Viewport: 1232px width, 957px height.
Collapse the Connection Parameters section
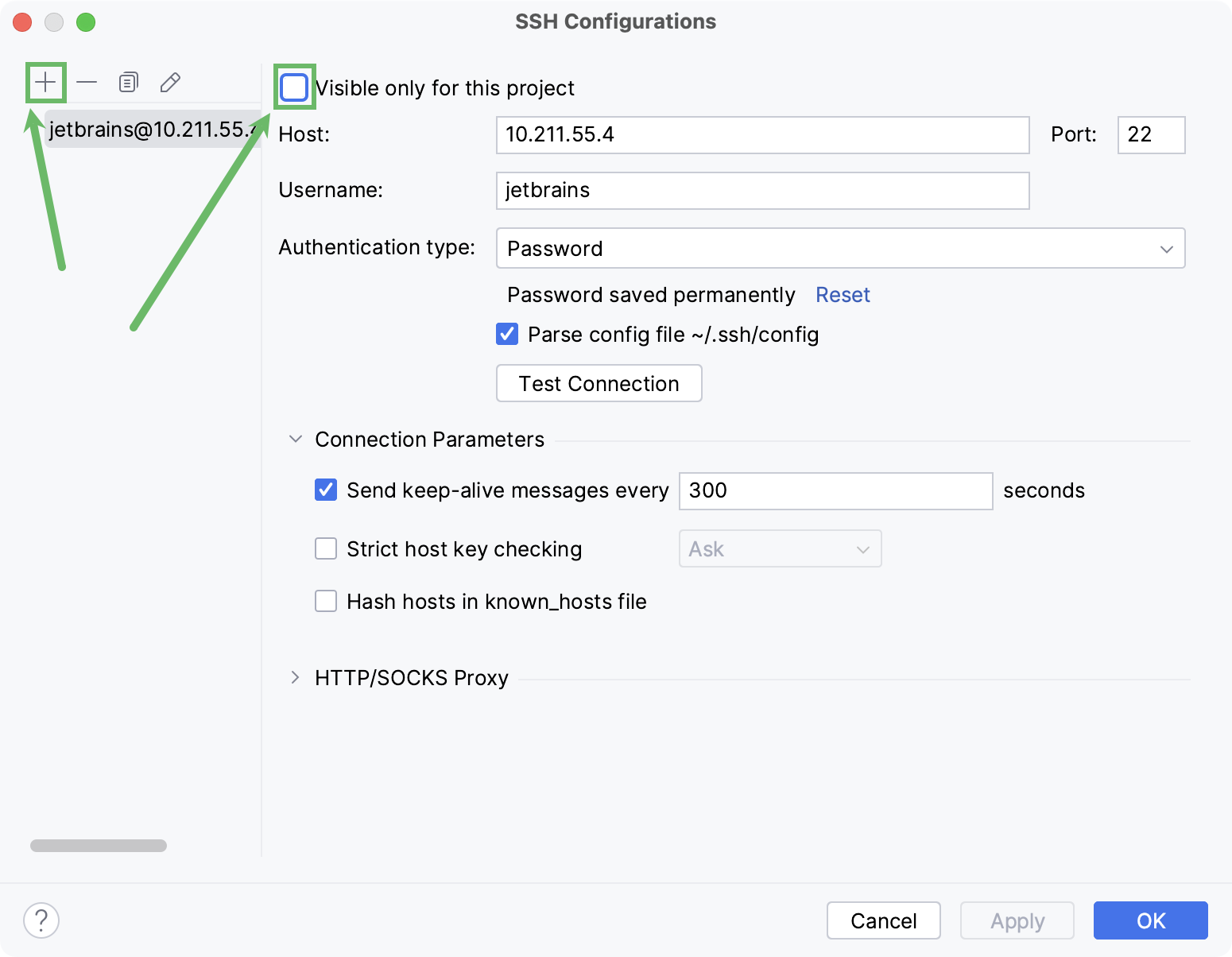point(295,438)
